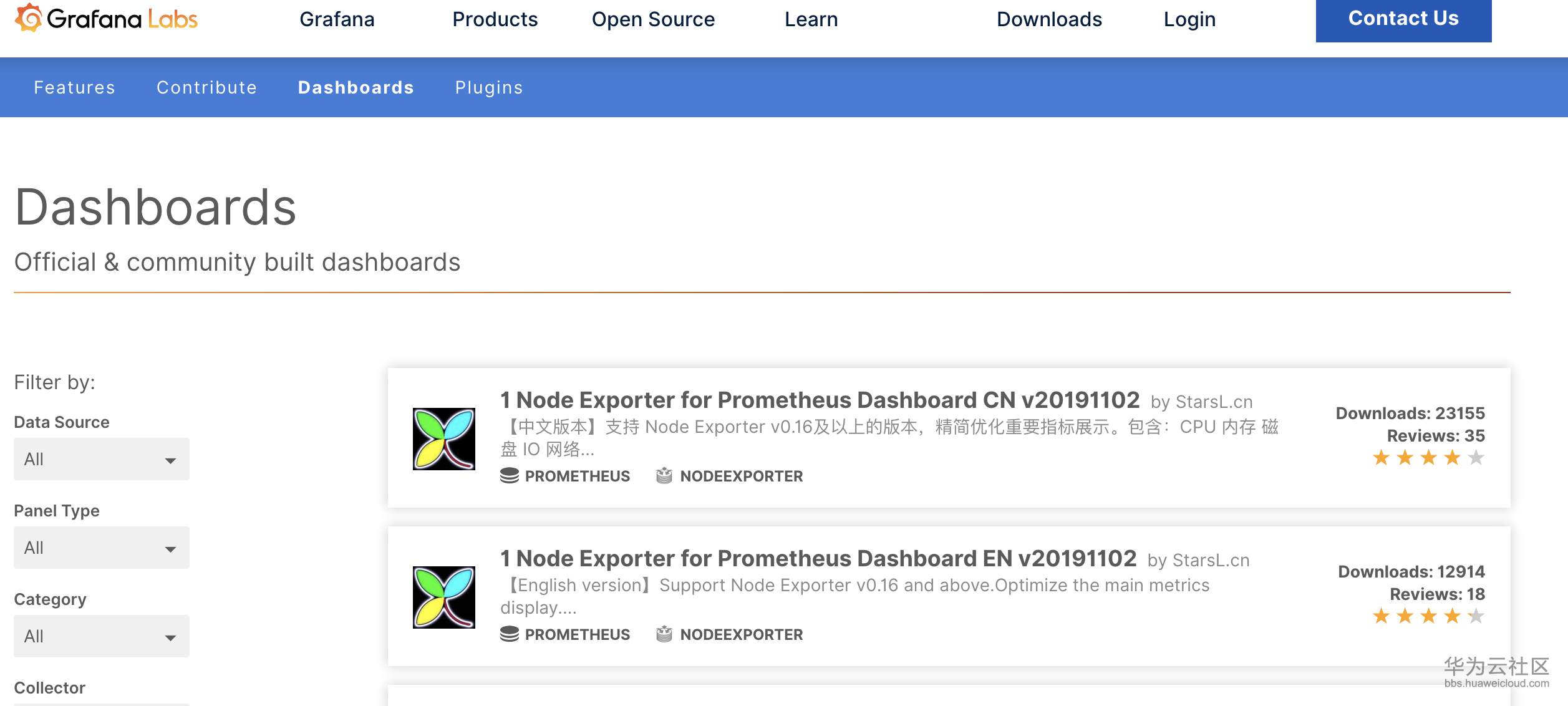This screenshot has height=706, width=1568.
Task: Click NodeExporter collector icon in CN dashboard
Action: point(664,476)
